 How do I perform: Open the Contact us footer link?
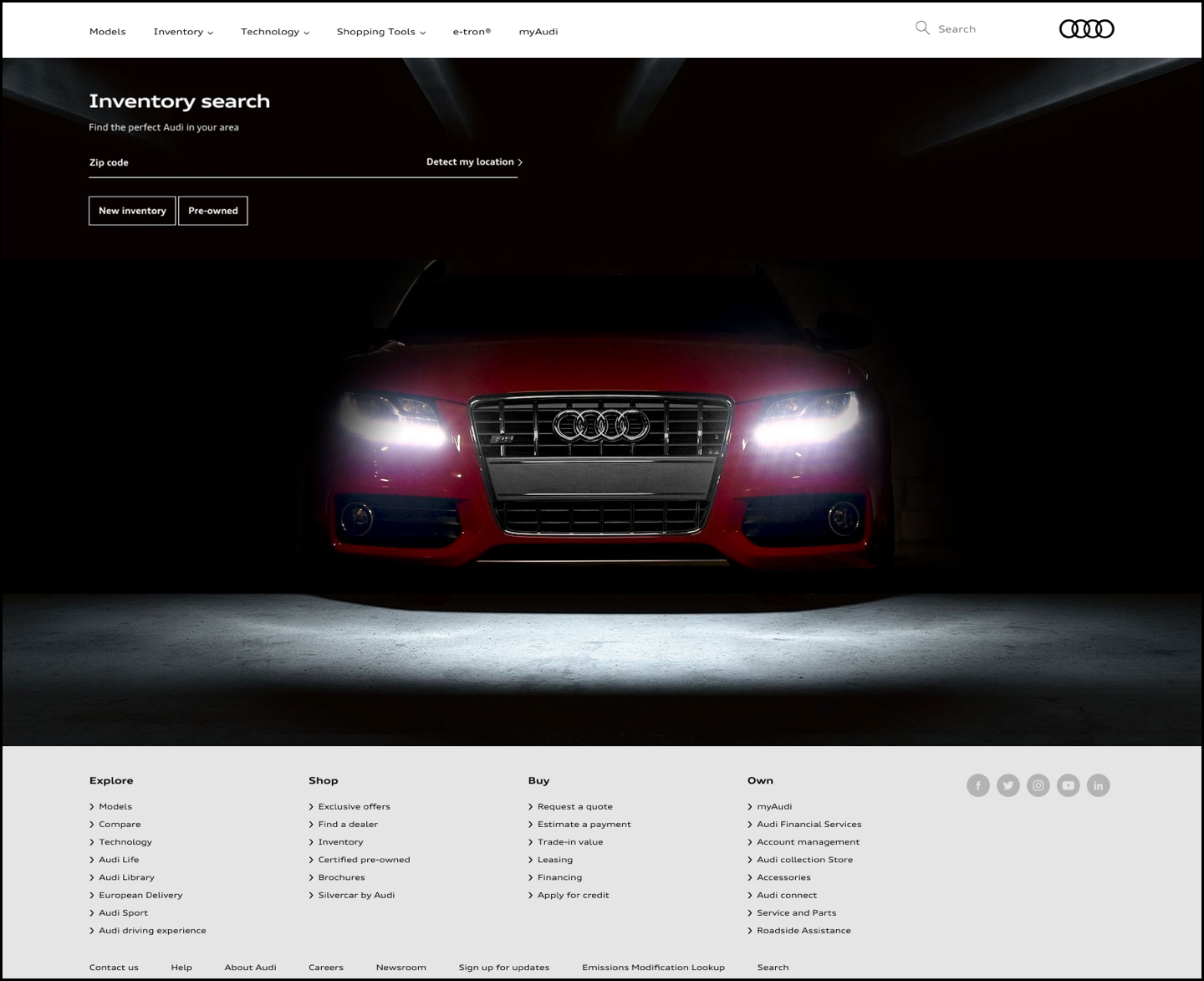coord(114,968)
